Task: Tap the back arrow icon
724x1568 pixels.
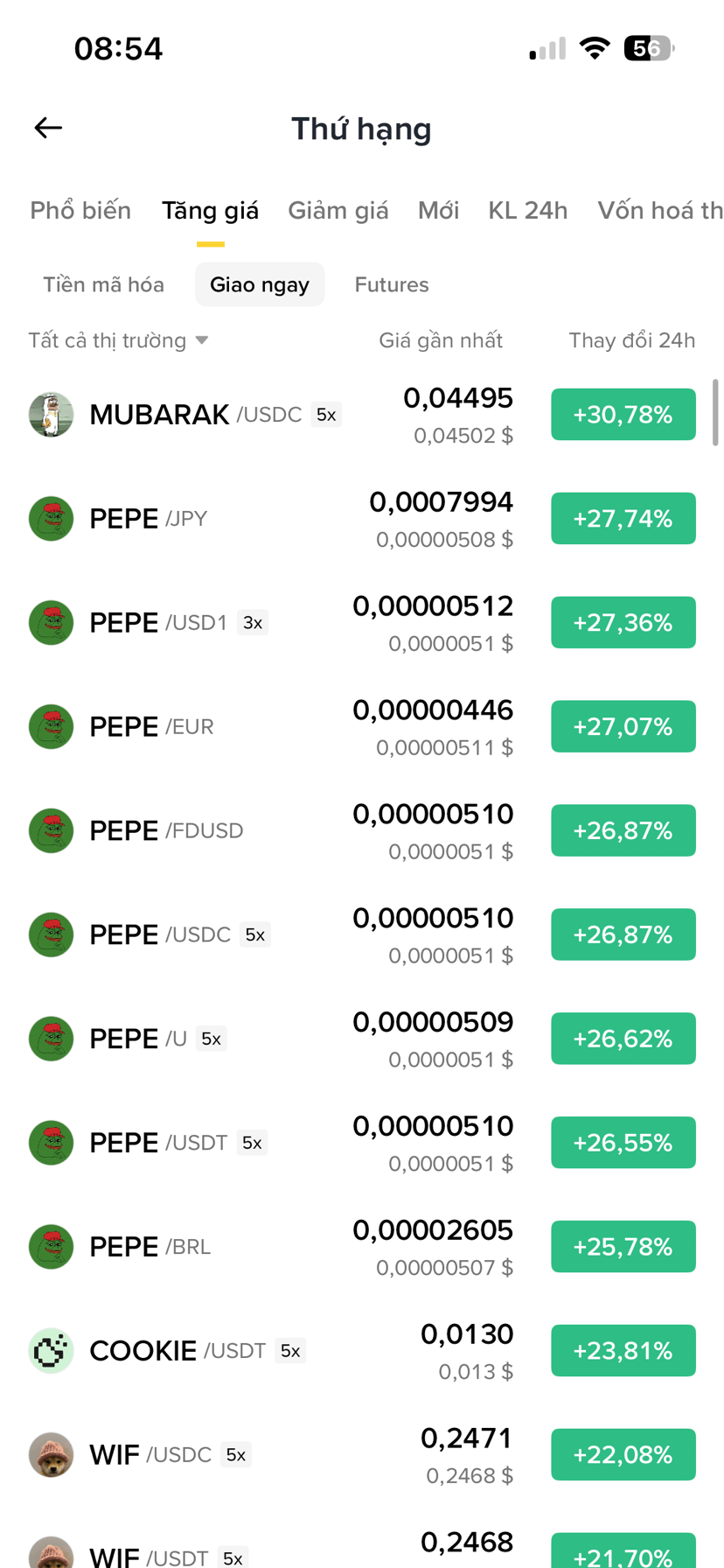Action: 48,129
